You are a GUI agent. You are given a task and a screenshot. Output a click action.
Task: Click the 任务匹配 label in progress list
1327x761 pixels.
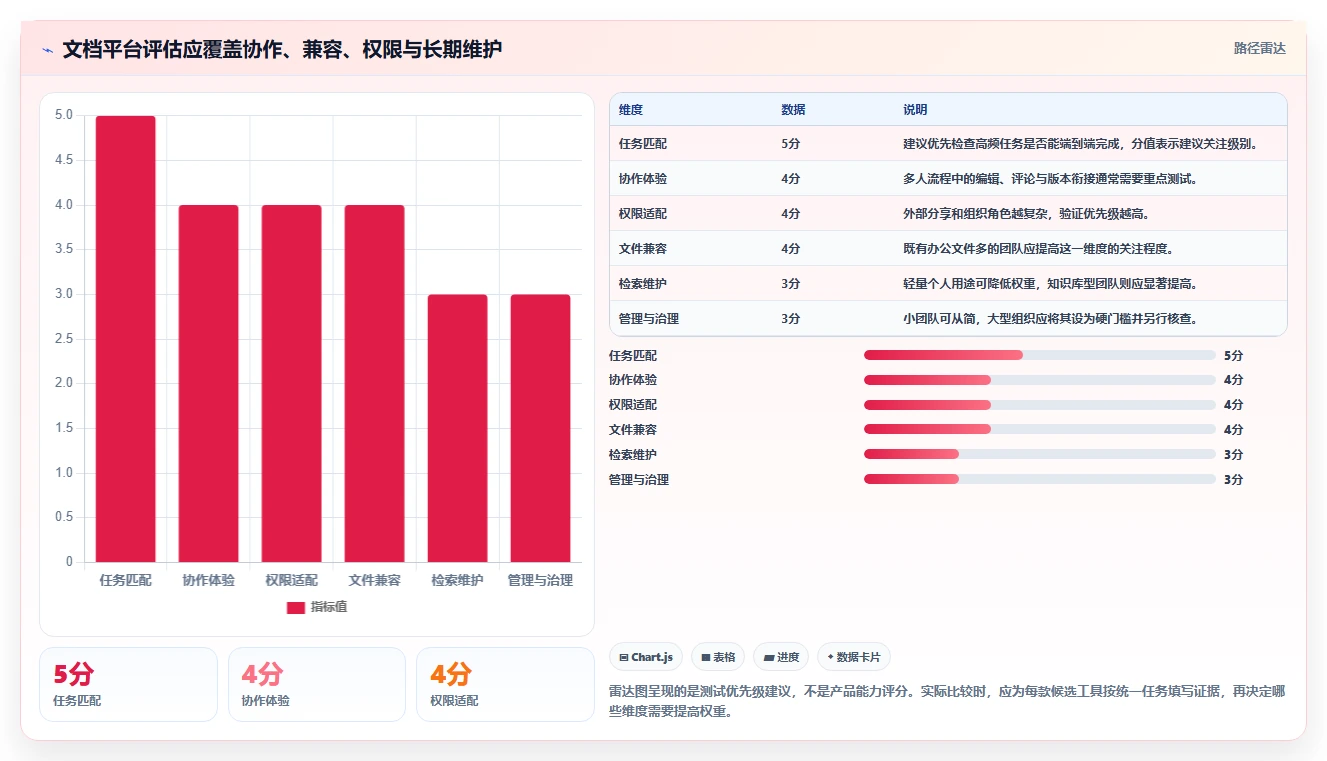(633, 355)
